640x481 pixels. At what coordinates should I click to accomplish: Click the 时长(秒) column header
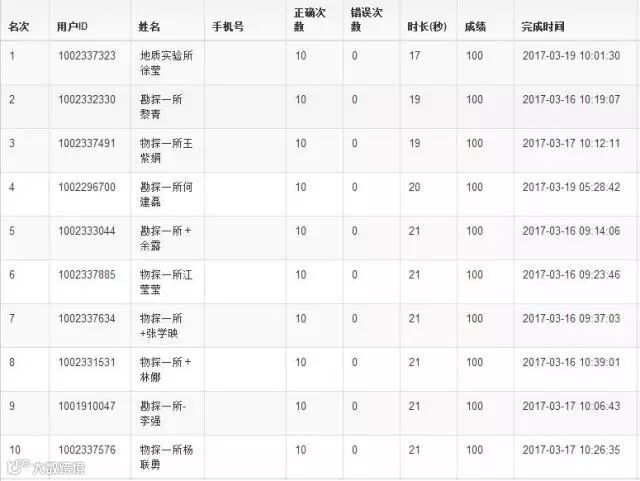(x=427, y=27)
